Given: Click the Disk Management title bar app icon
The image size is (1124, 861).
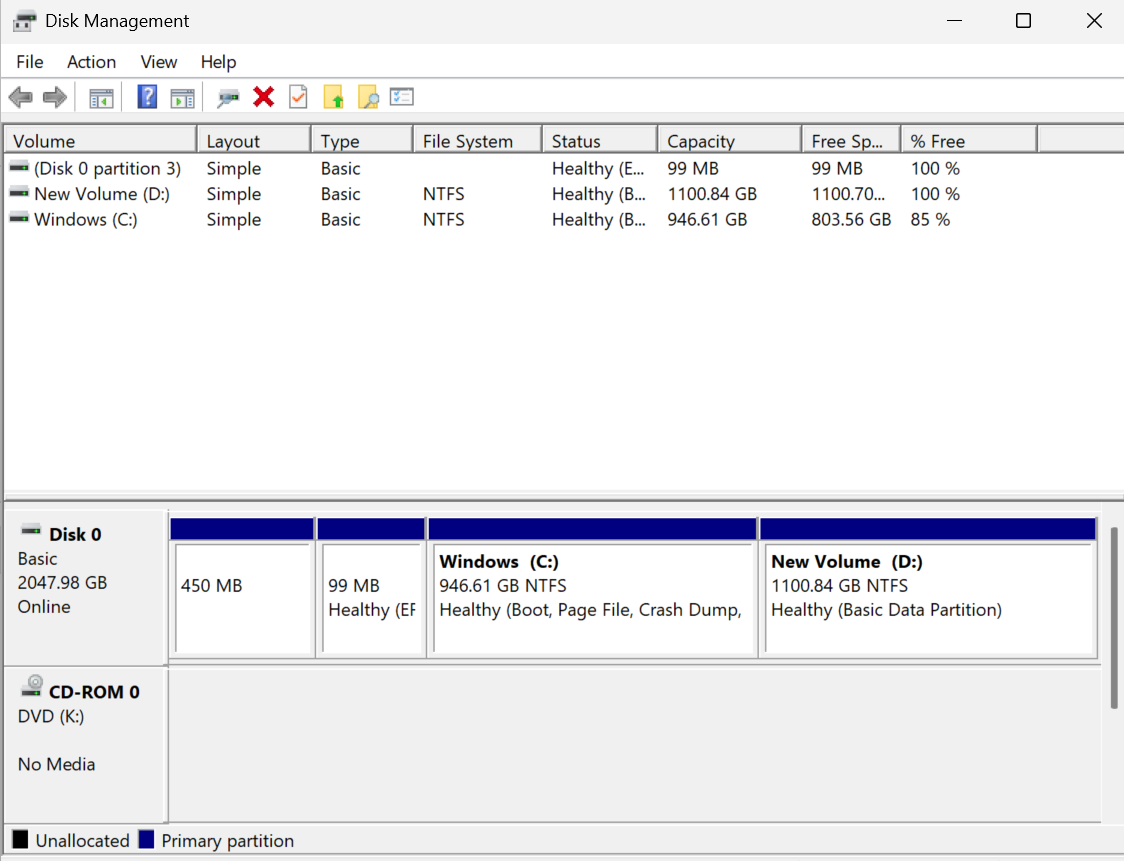Looking at the screenshot, I should [24, 21].
